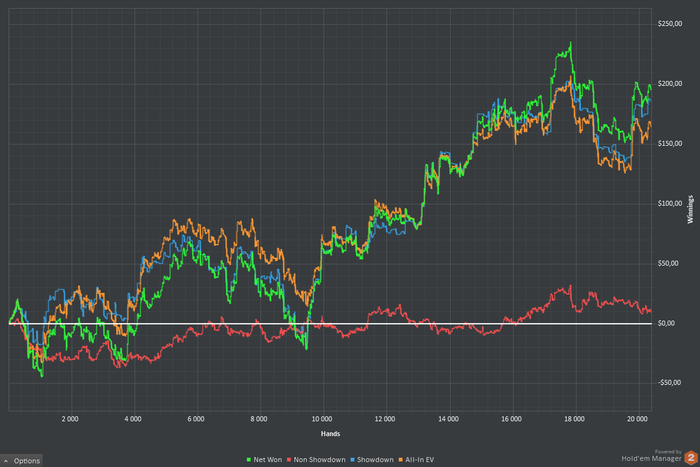Click the 8 000 hands axis label

pyautogui.click(x=259, y=419)
